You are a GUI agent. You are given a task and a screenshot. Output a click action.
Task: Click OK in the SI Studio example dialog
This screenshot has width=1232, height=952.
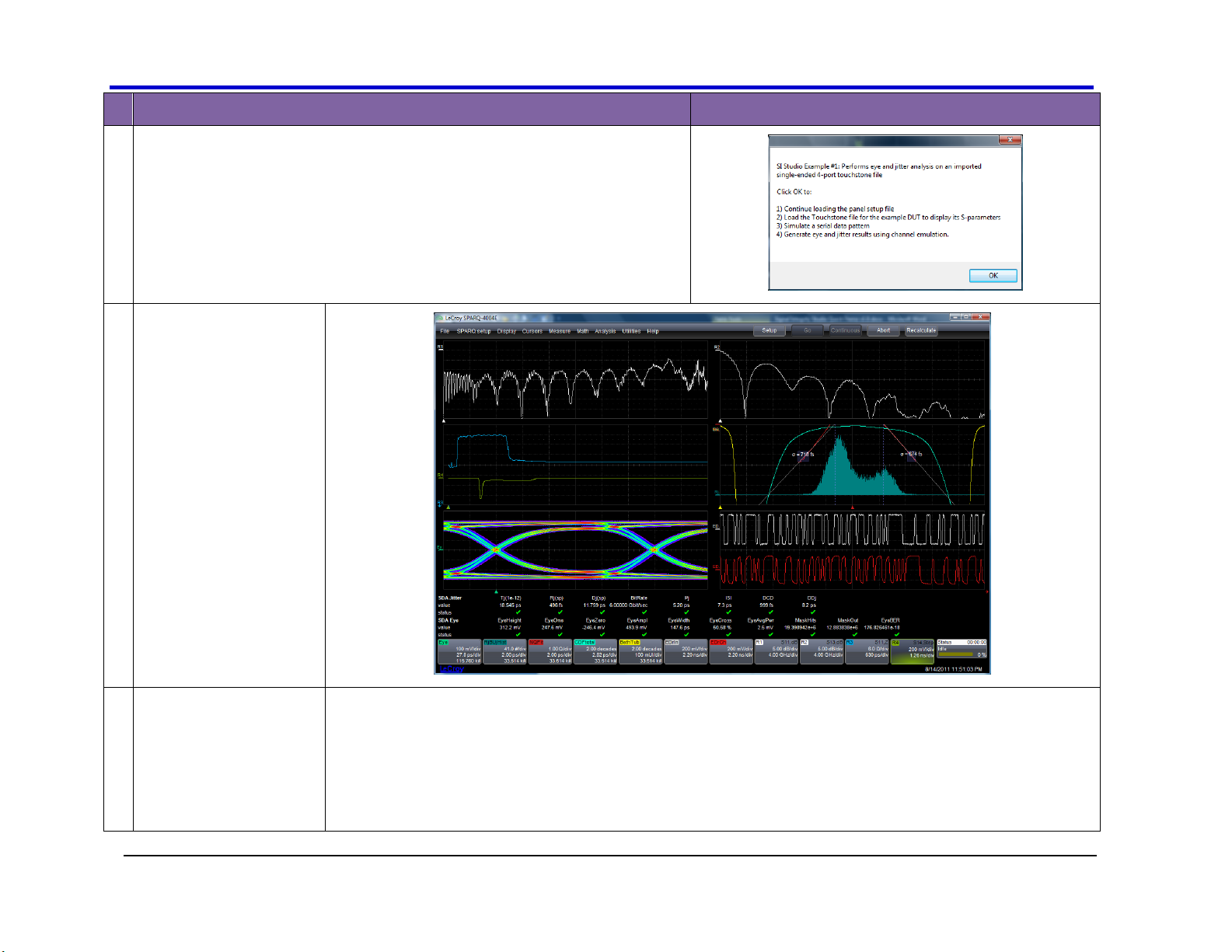[993, 276]
